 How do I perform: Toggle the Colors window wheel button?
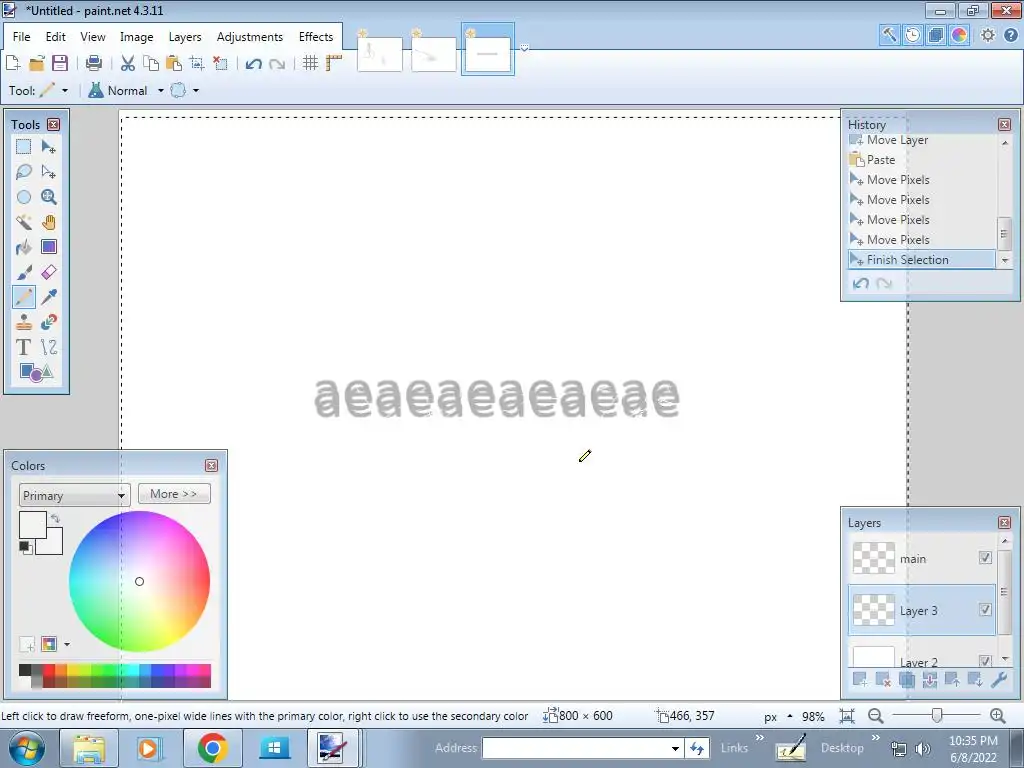tap(959, 35)
